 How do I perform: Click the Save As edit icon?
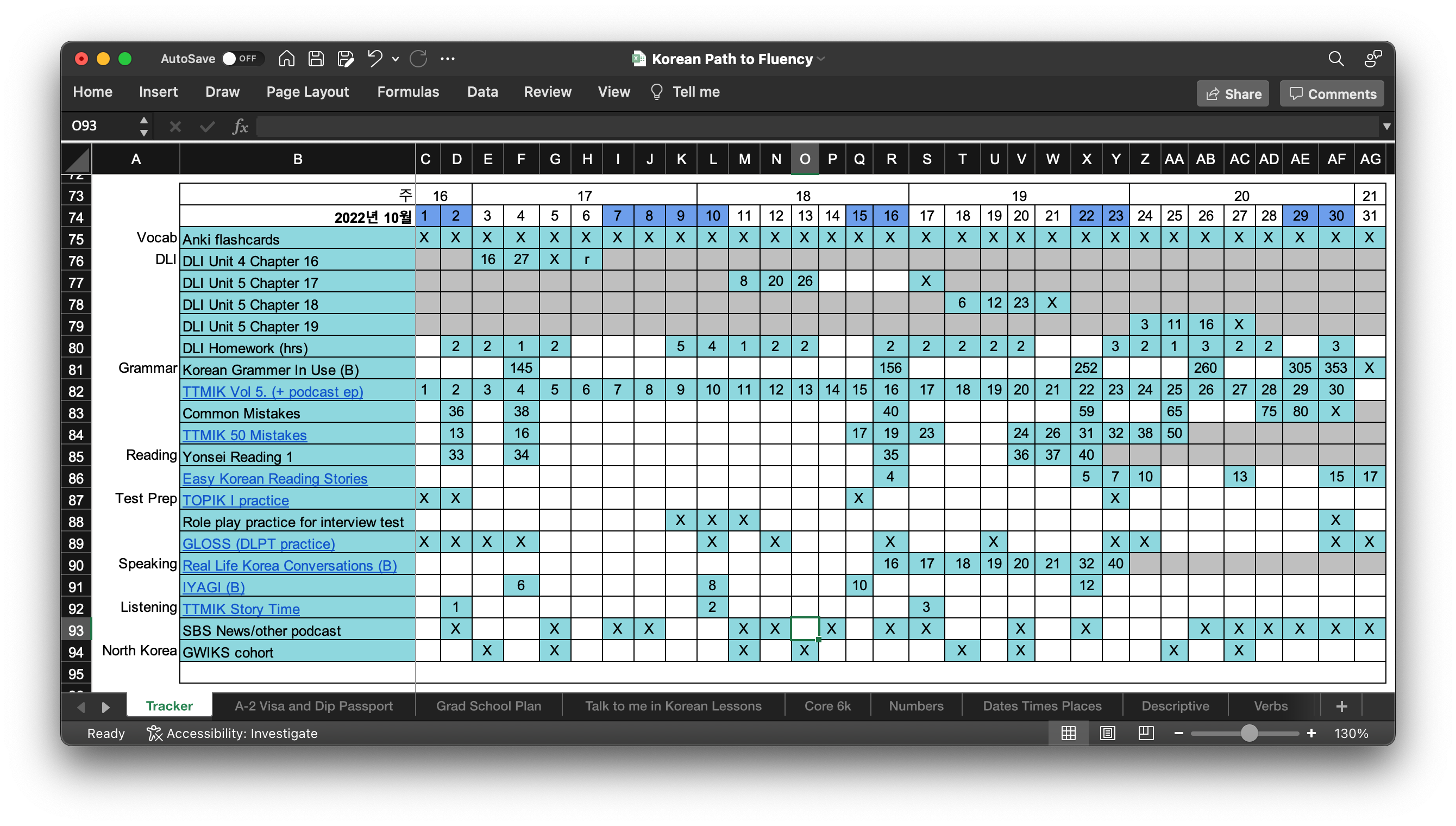tap(346, 59)
